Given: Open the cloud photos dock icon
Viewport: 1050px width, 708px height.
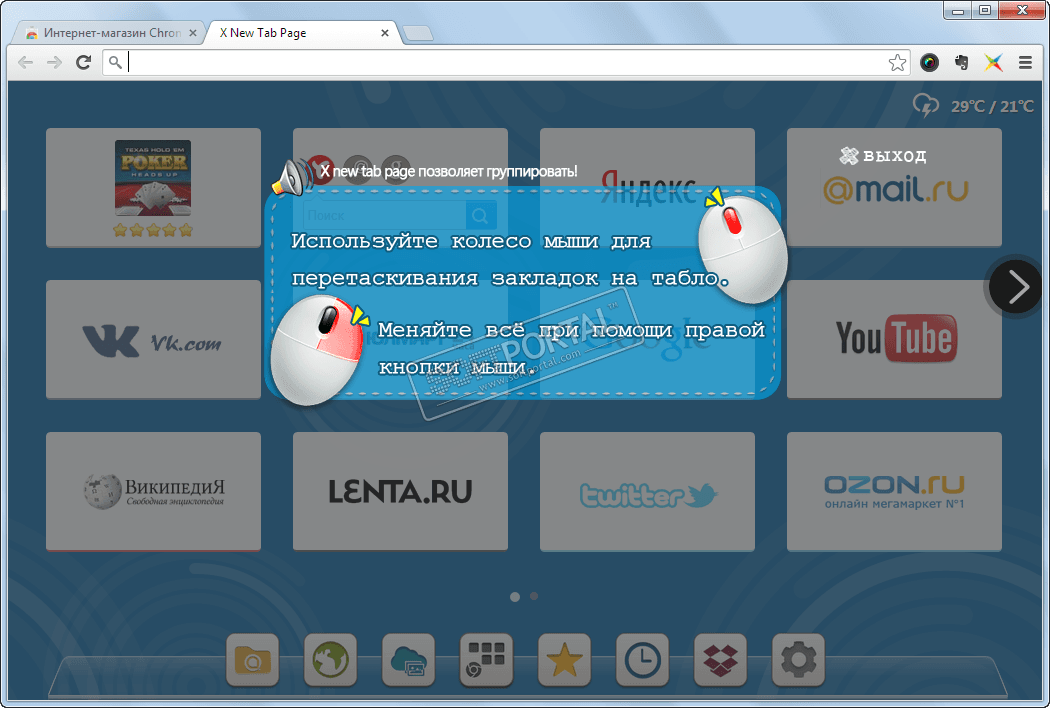Looking at the screenshot, I should 408,660.
